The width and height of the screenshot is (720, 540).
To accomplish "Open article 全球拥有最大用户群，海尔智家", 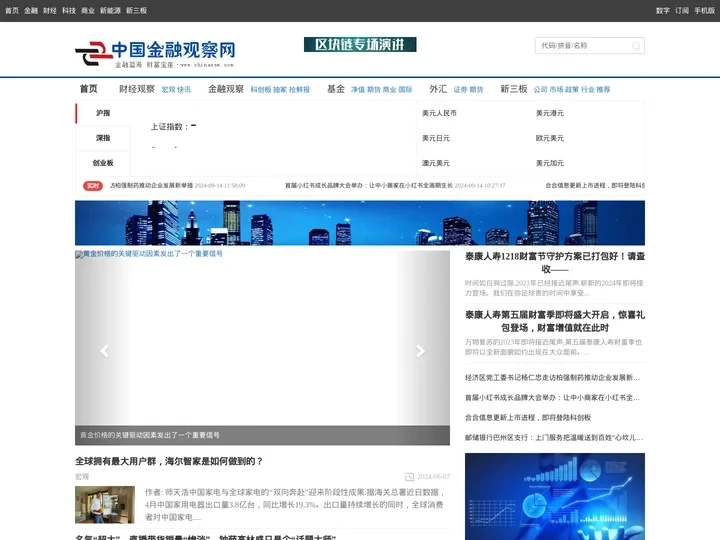I will (x=169, y=461).
